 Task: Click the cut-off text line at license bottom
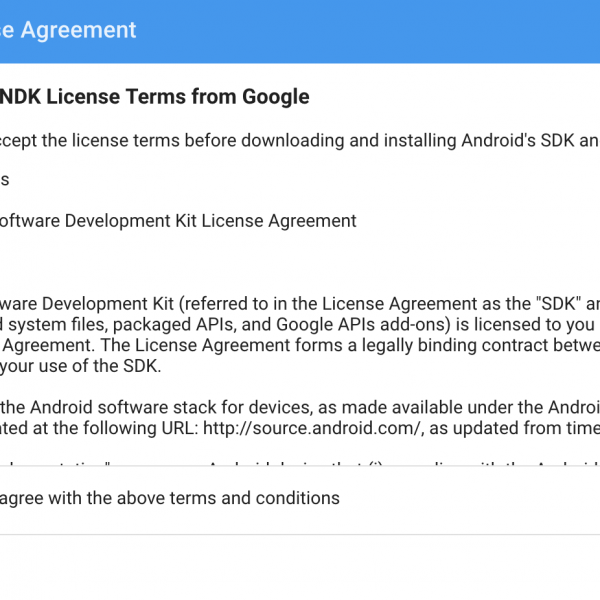[300, 463]
